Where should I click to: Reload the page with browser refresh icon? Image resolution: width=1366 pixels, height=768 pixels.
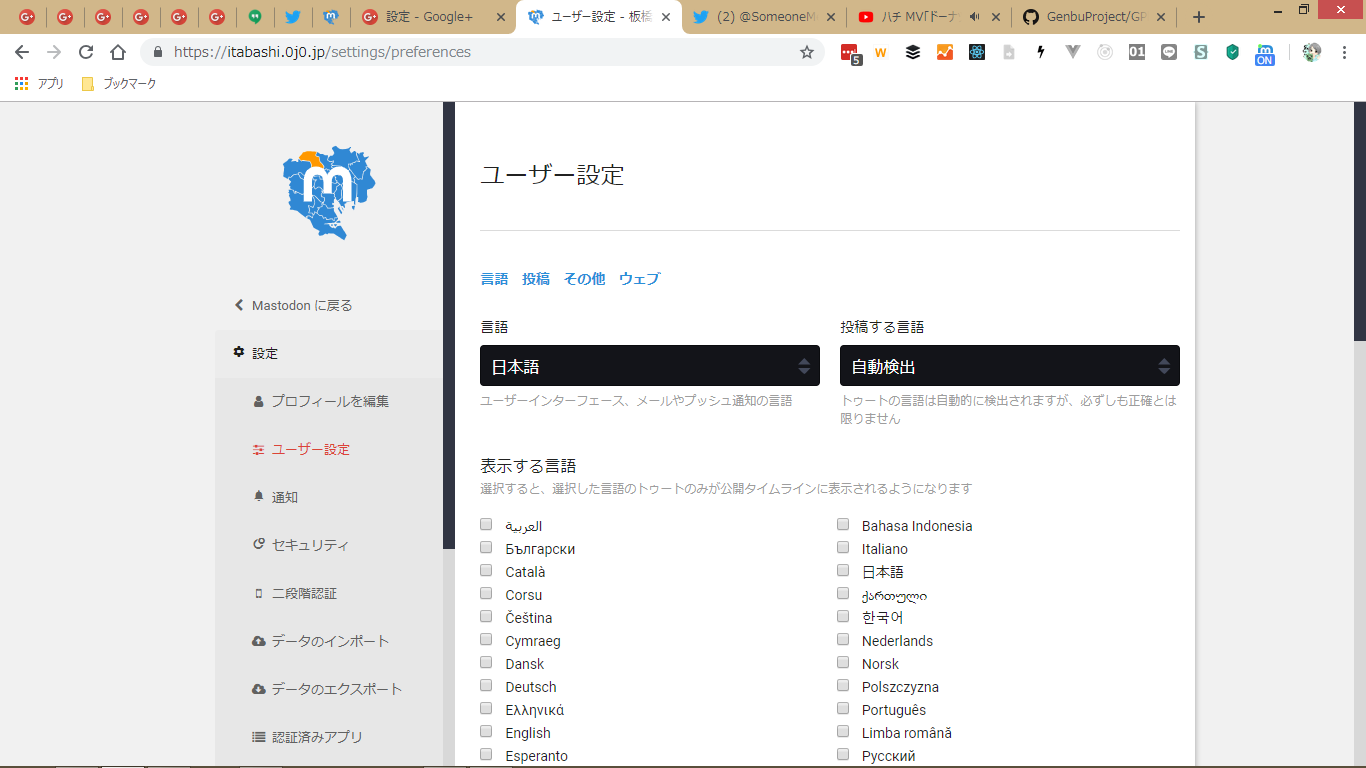tap(86, 52)
